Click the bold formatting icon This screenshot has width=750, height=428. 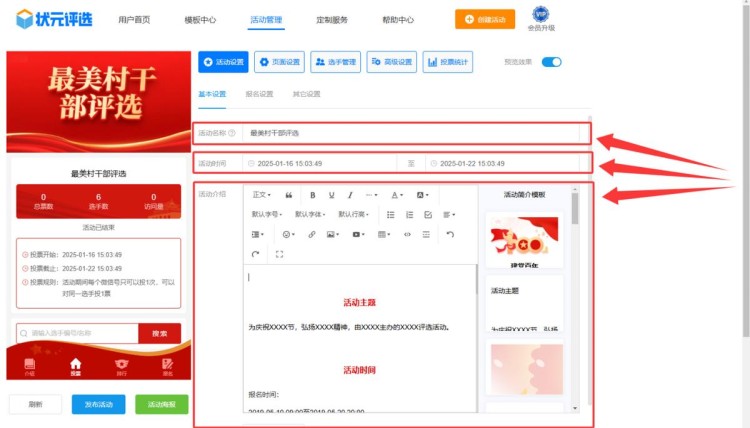tap(313, 195)
